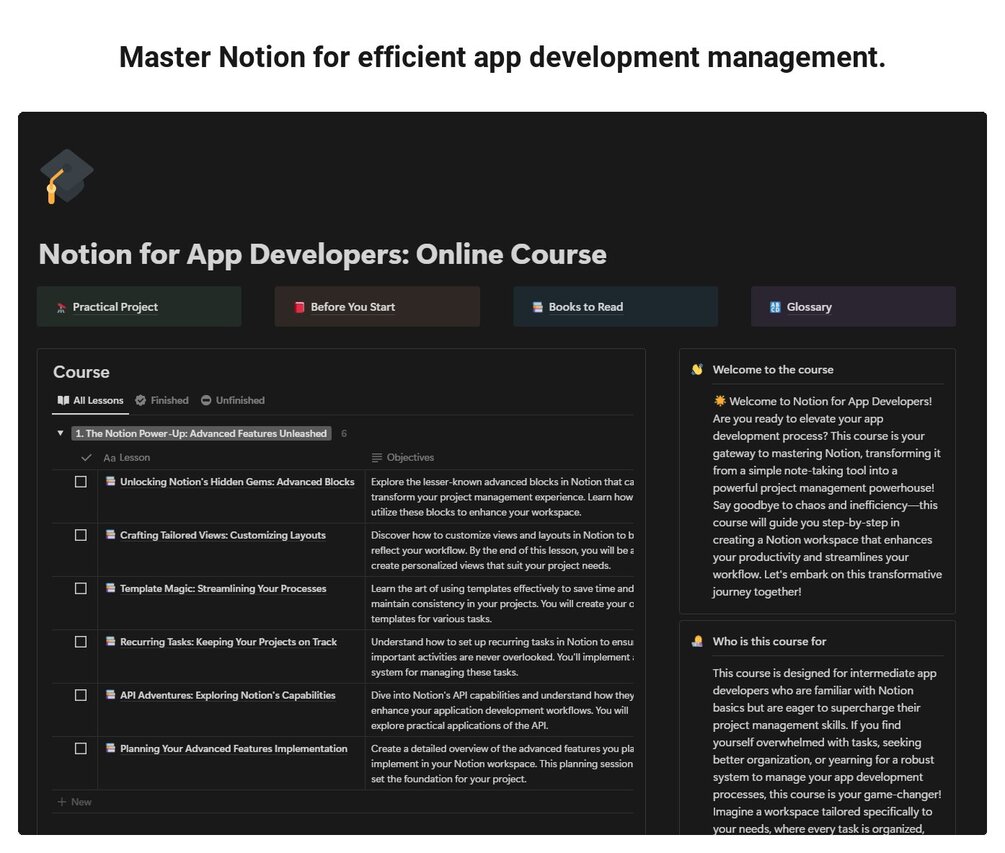Check the API Adventures lesson checkbox

81,695
